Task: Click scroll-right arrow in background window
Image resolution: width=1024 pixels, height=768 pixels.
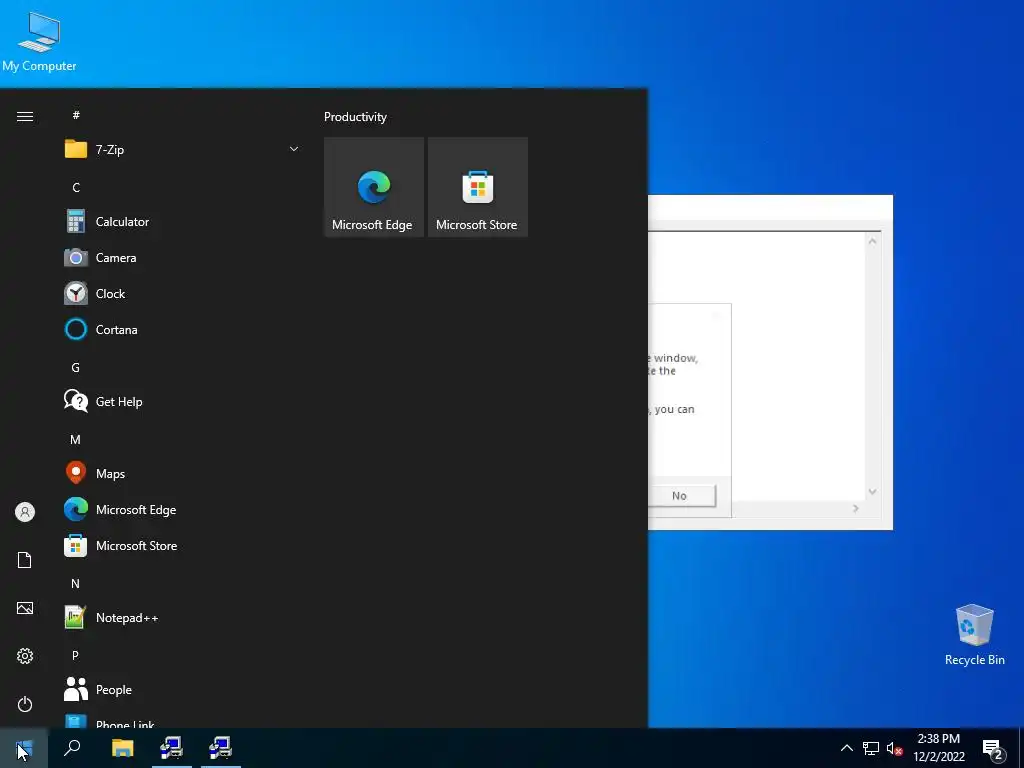Action: point(856,508)
